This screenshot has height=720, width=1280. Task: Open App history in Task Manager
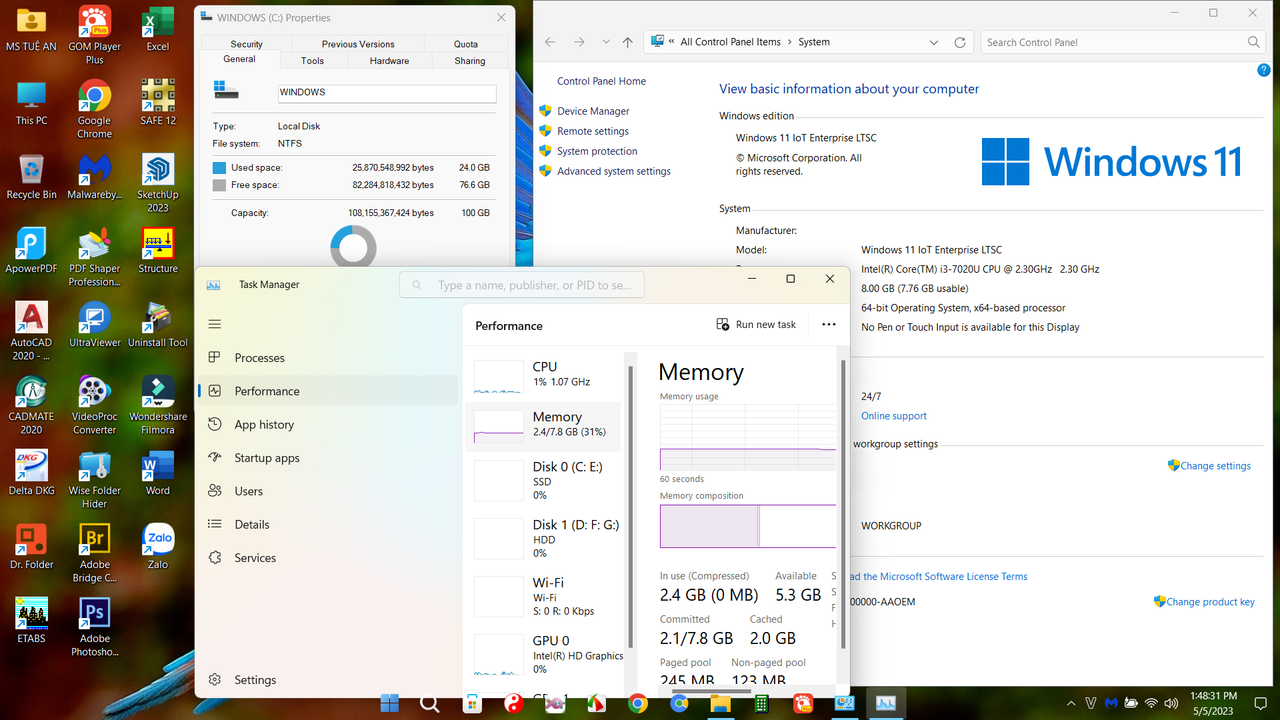(328, 424)
